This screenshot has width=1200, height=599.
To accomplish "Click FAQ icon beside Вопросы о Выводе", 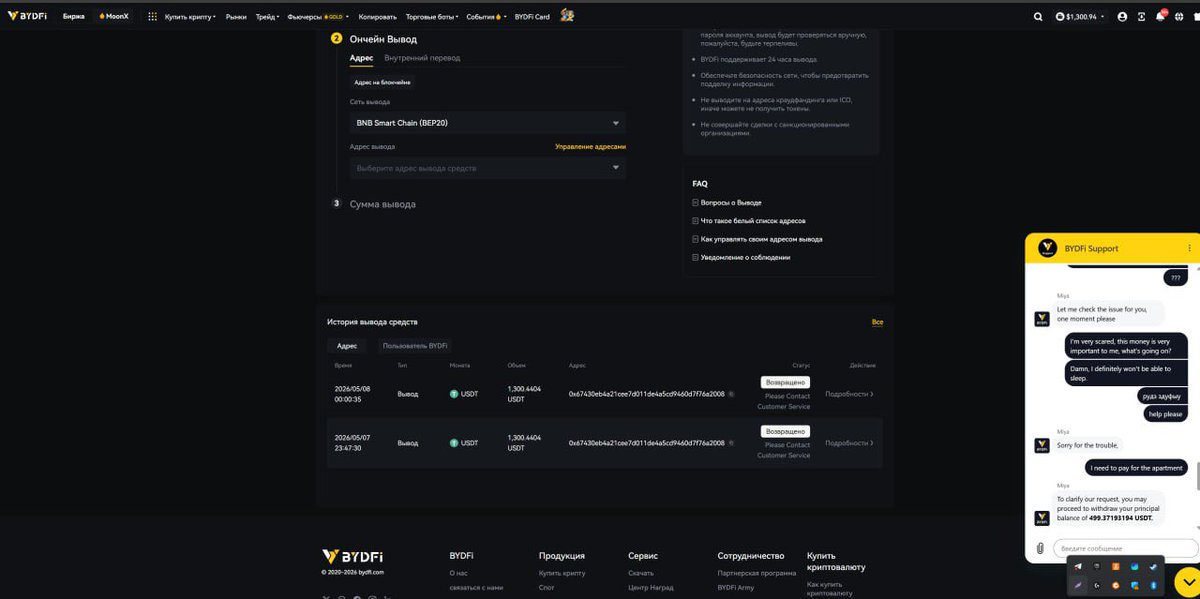I will click(696, 203).
